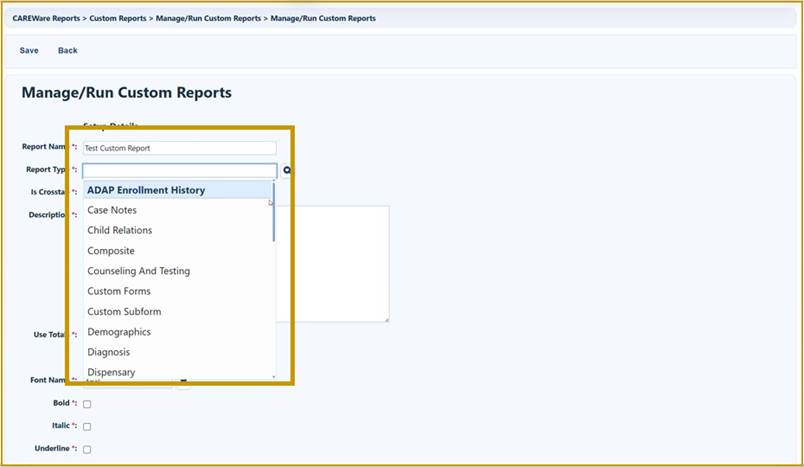
Task: Select ADAP Enrollment History option
Action: tap(178, 190)
